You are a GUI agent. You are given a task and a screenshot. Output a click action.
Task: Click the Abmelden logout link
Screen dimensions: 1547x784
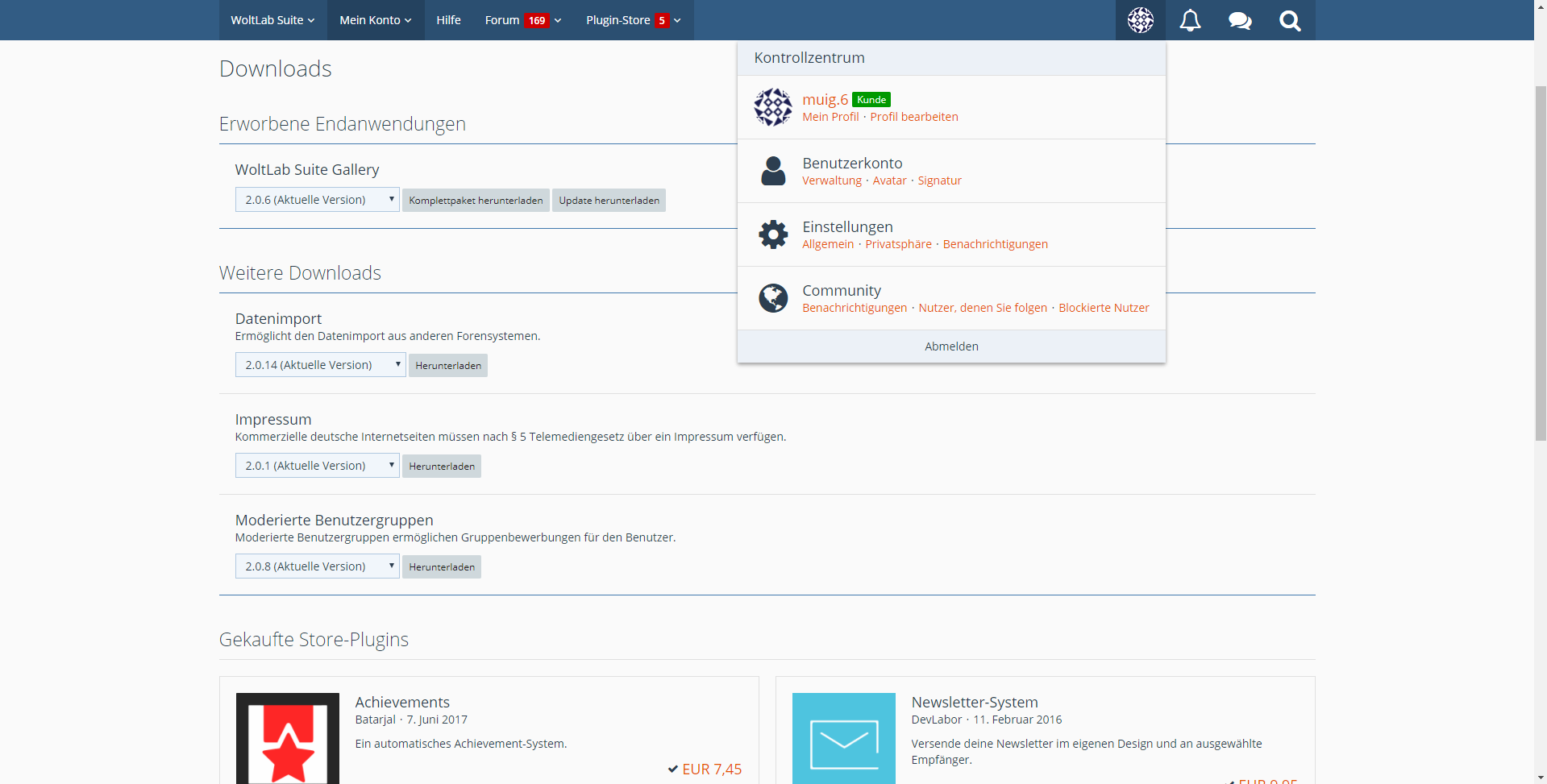(951, 346)
